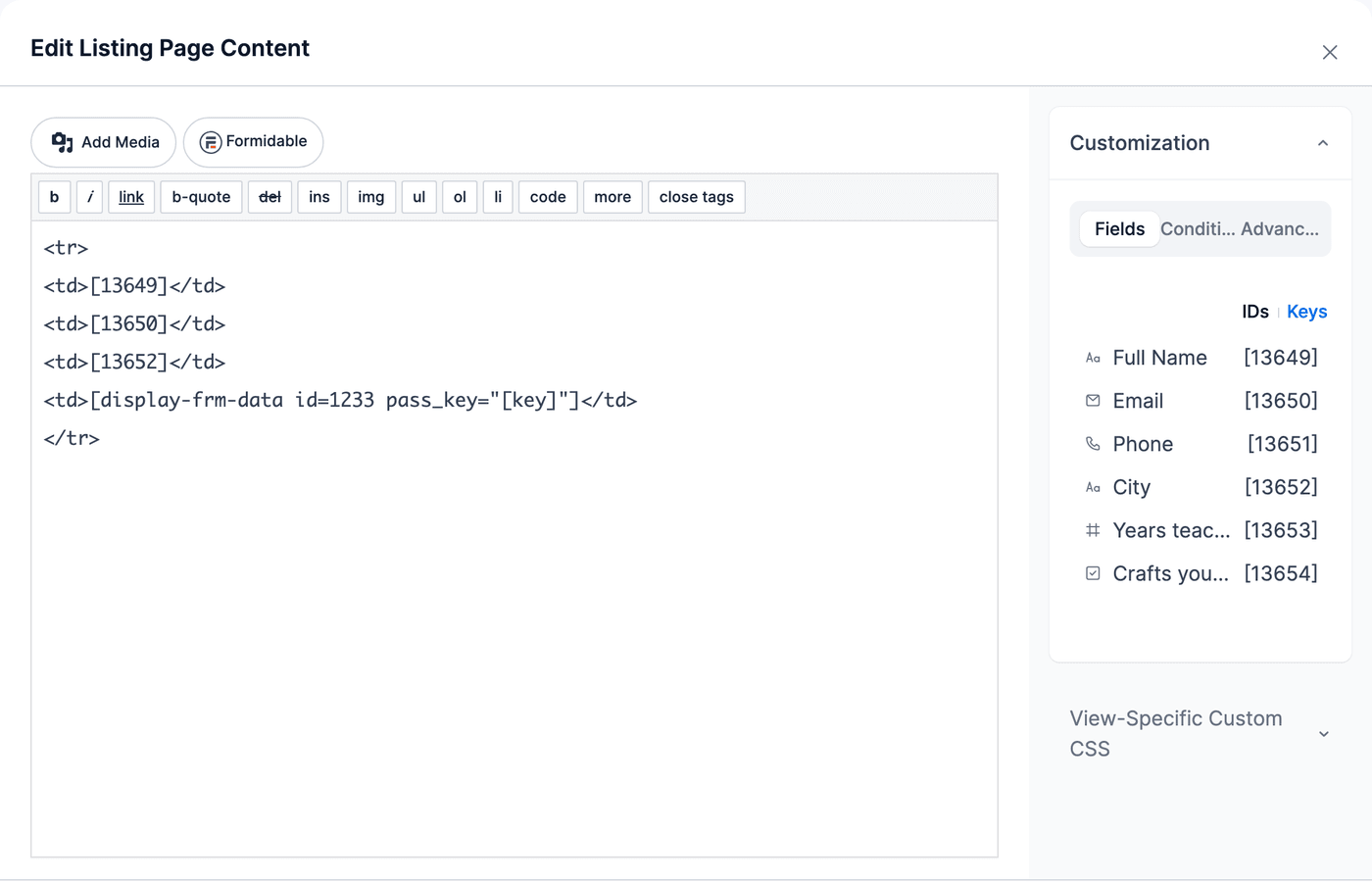Switch to the Conditionals tab
The height and width of the screenshot is (882, 1372).
pyautogui.click(x=1198, y=228)
